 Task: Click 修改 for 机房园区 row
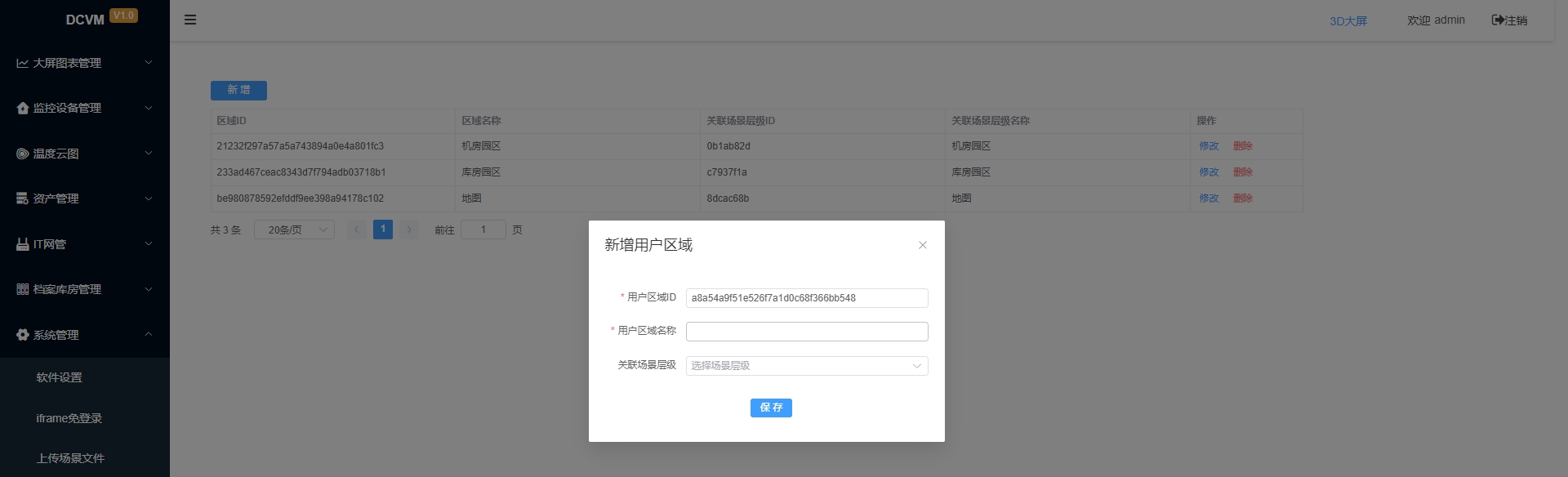click(x=1209, y=146)
